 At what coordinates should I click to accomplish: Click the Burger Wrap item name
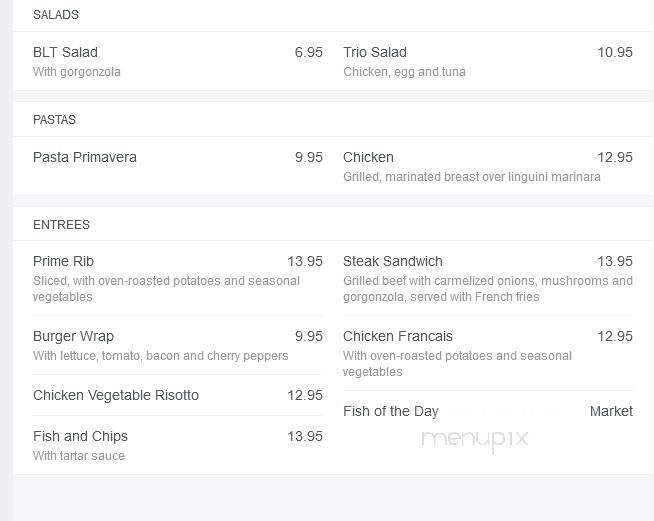[73, 336]
